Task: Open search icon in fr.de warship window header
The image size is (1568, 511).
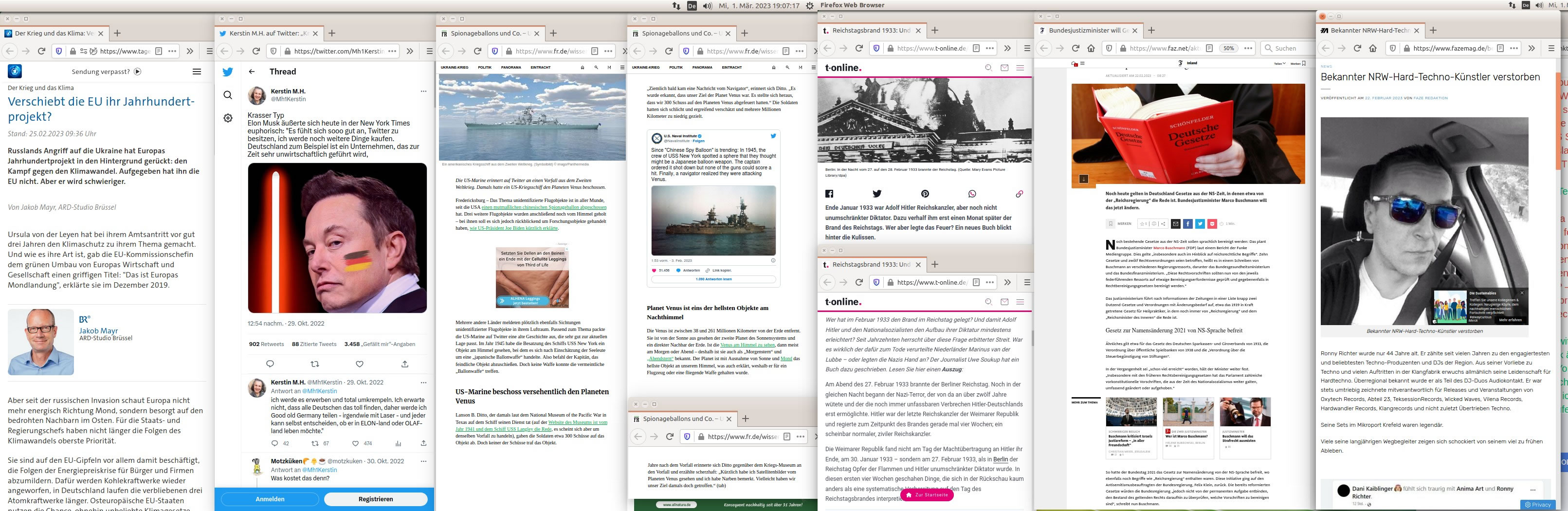Action: (596, 68)
